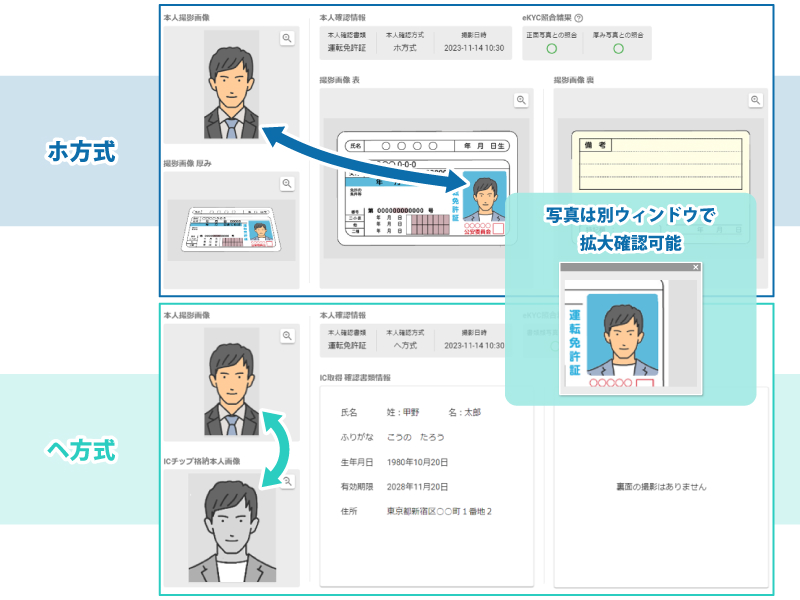Click the 氏名 row in IC取得 information
The width and height of the screenshot is (800, 600).
pyautogui.click(x=411, y=412)
